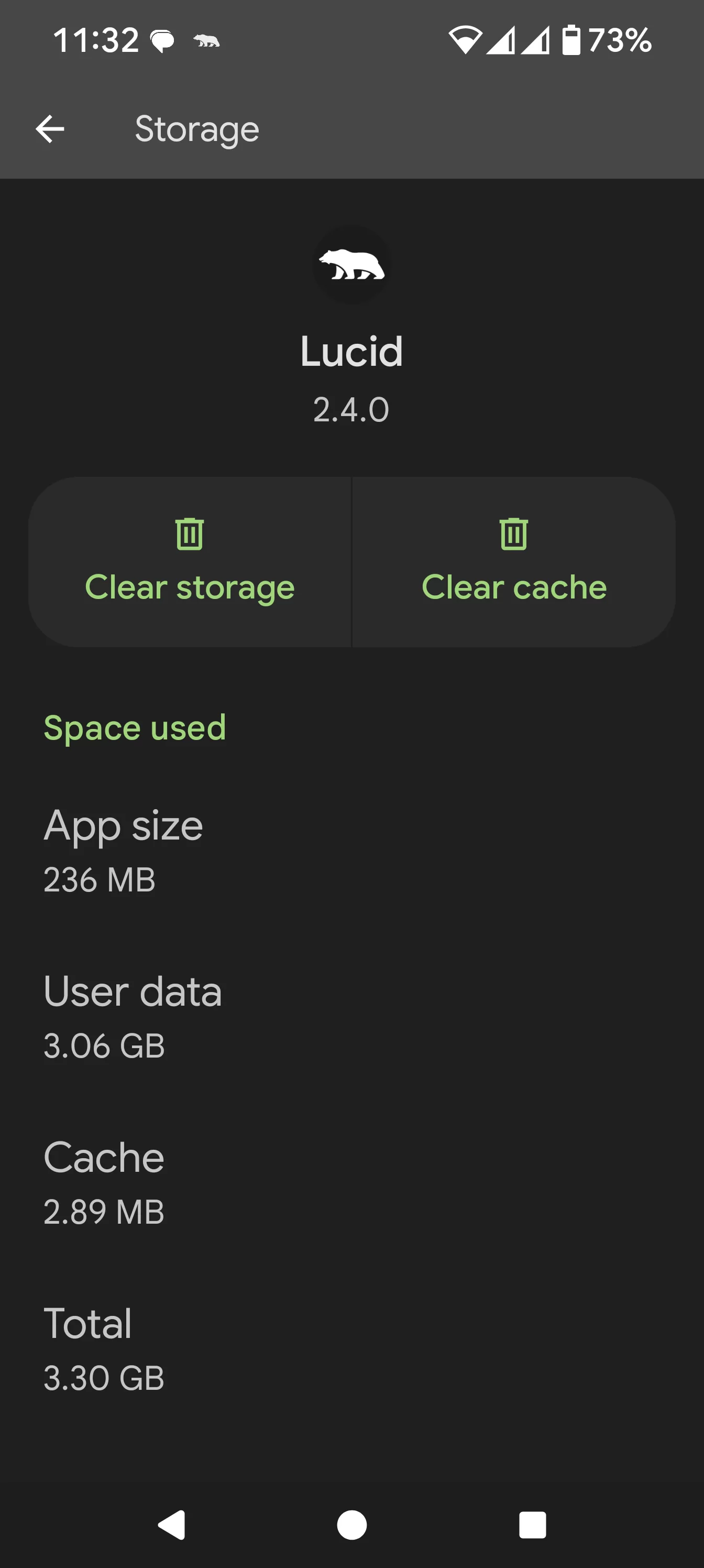Tap the Clear cache trash icon
Screen dimensions: 704x1568
[x=513, y=534]
